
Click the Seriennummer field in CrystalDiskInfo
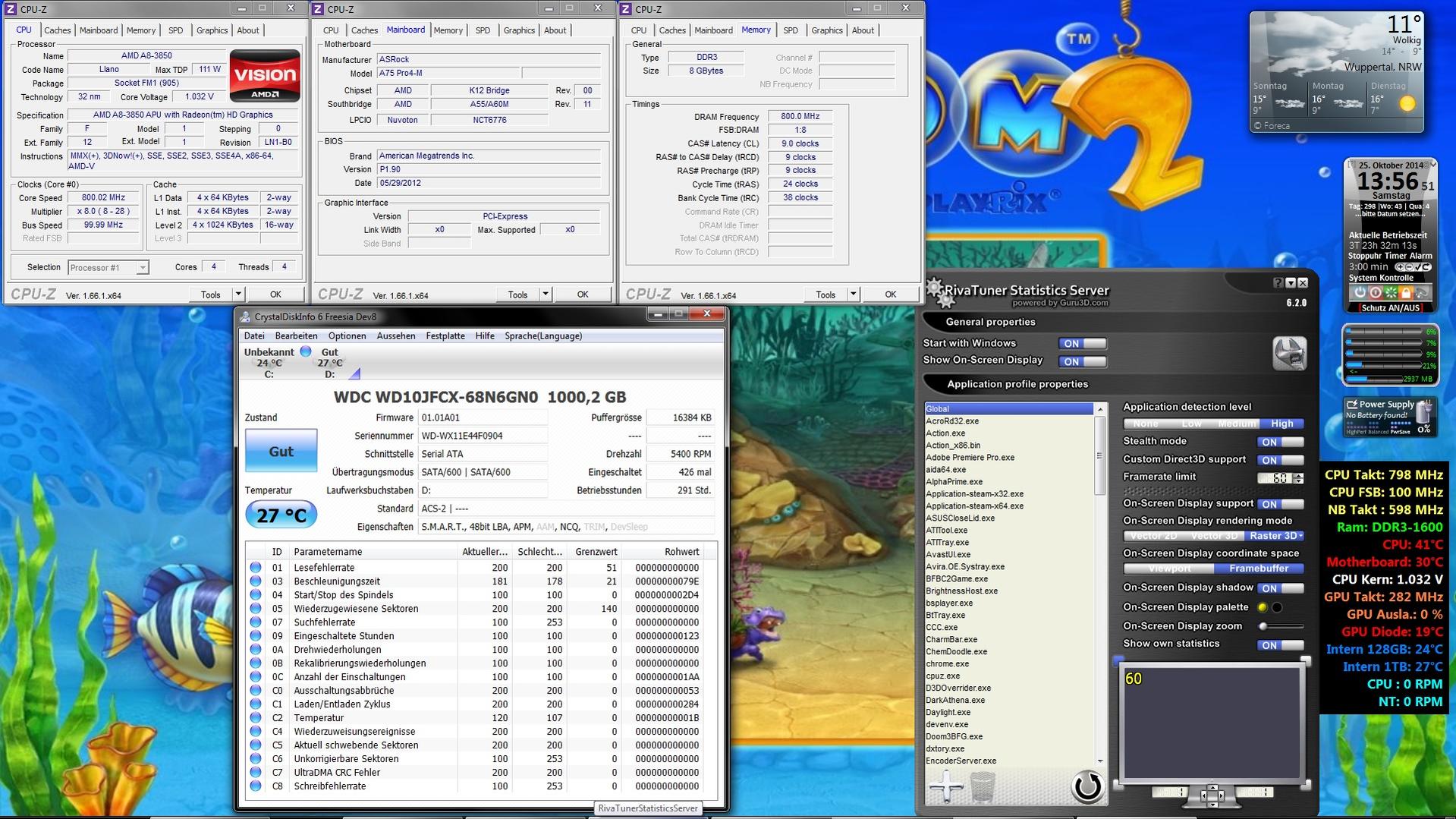point(483,436)
